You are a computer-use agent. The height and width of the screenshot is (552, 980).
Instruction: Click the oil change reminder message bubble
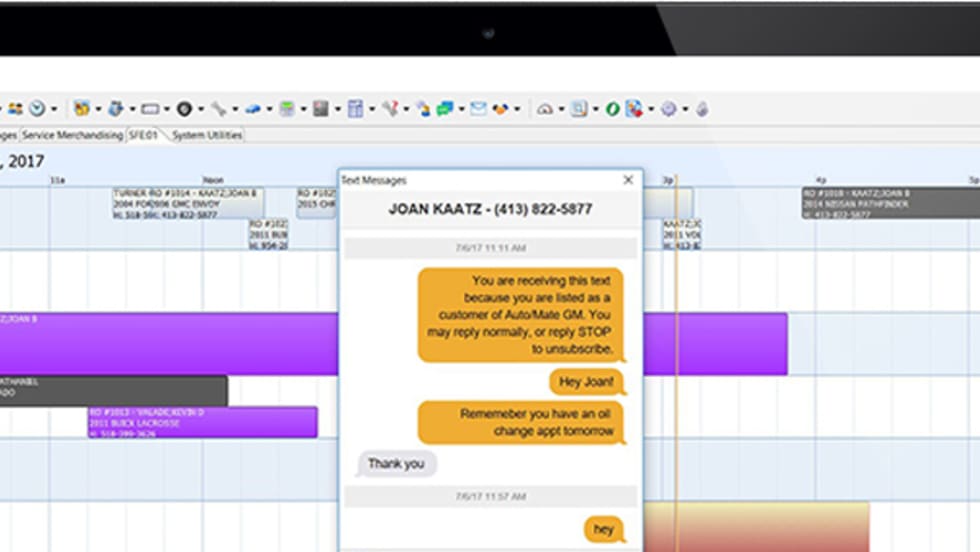pyautogui.click(x=520, y=422)
